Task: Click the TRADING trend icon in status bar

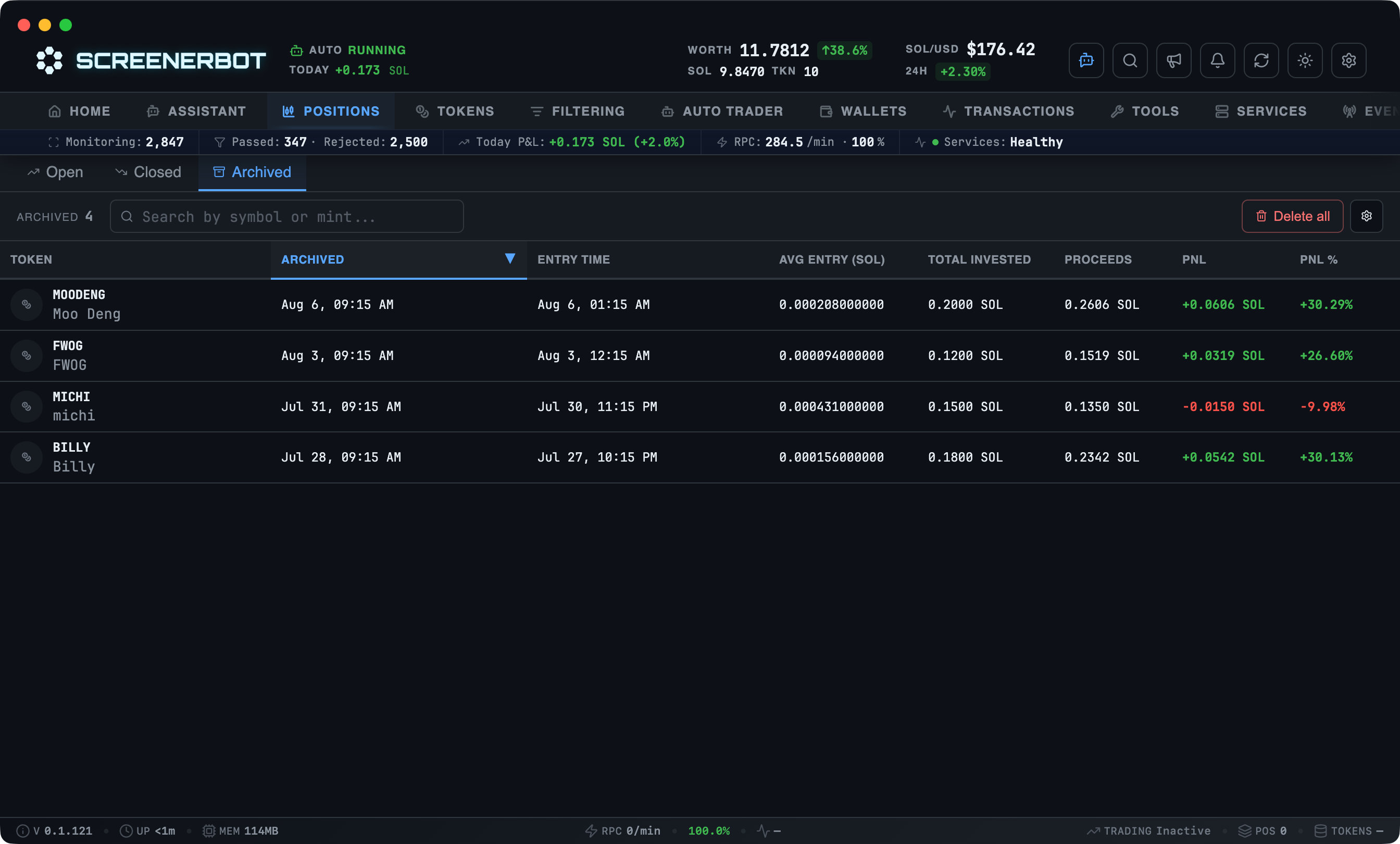Action: [x=1093, y=831]
